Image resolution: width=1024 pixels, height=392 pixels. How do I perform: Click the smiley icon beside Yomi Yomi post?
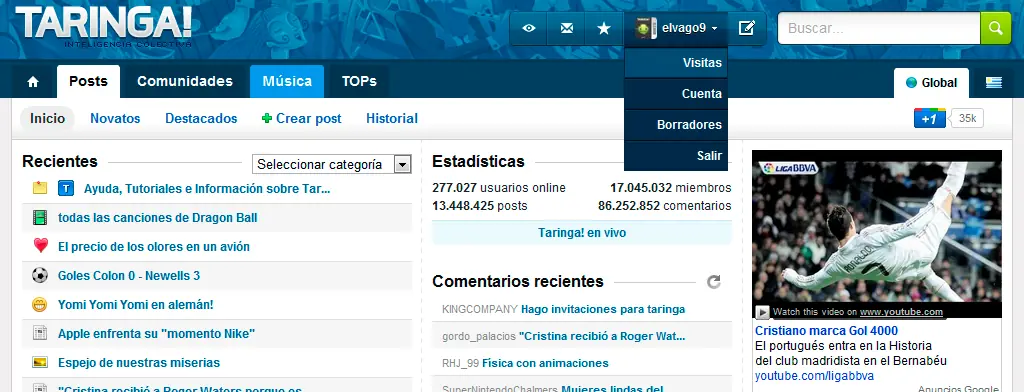[x=40, y=304]
